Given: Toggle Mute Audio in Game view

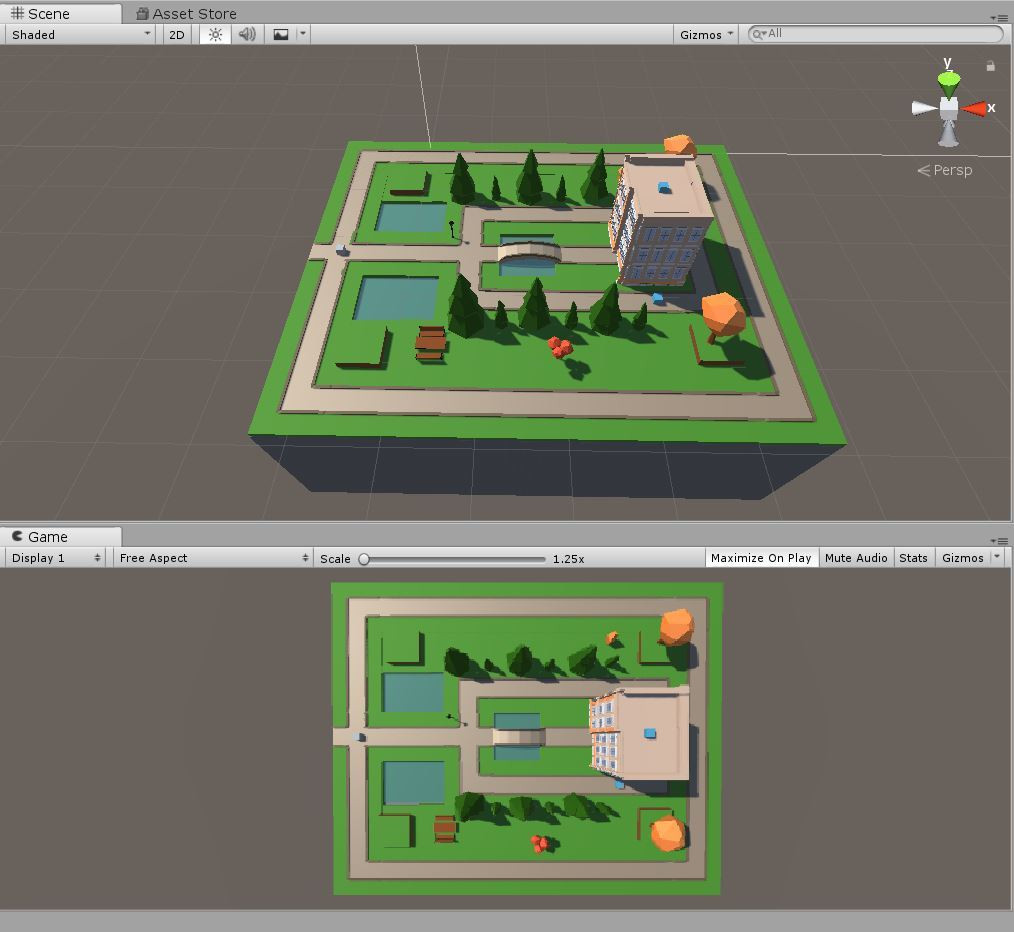Looking at the screenshot, I should pyautogui.click(x=856, y=558).
